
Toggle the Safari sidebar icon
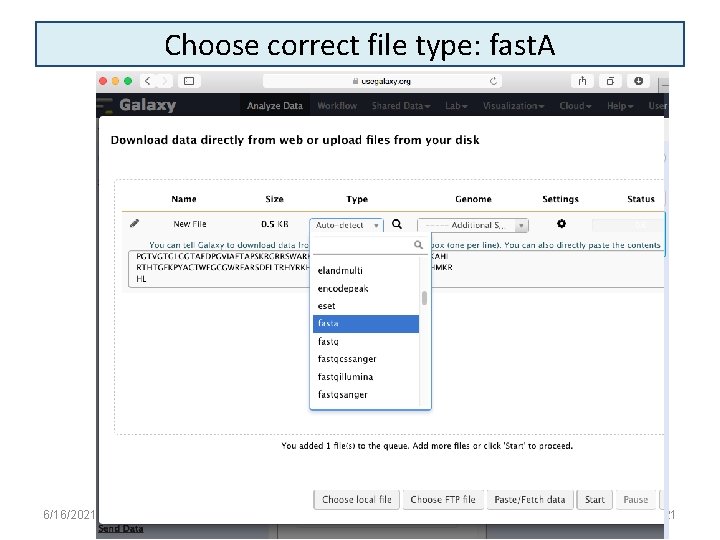pos(189,81)
